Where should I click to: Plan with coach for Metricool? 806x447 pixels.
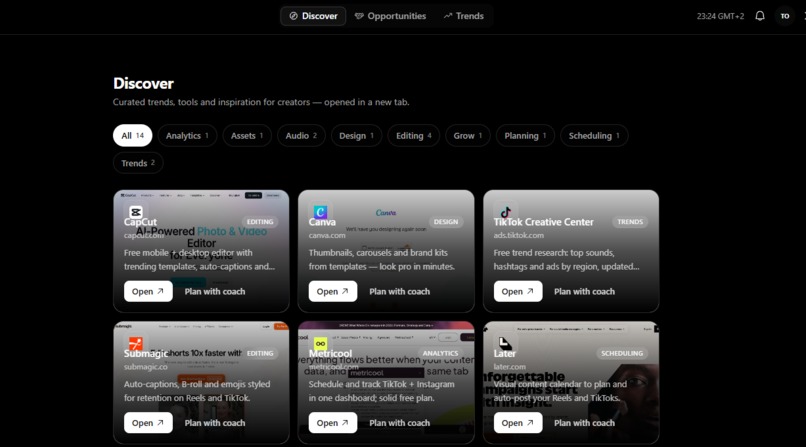pos(399,423)
